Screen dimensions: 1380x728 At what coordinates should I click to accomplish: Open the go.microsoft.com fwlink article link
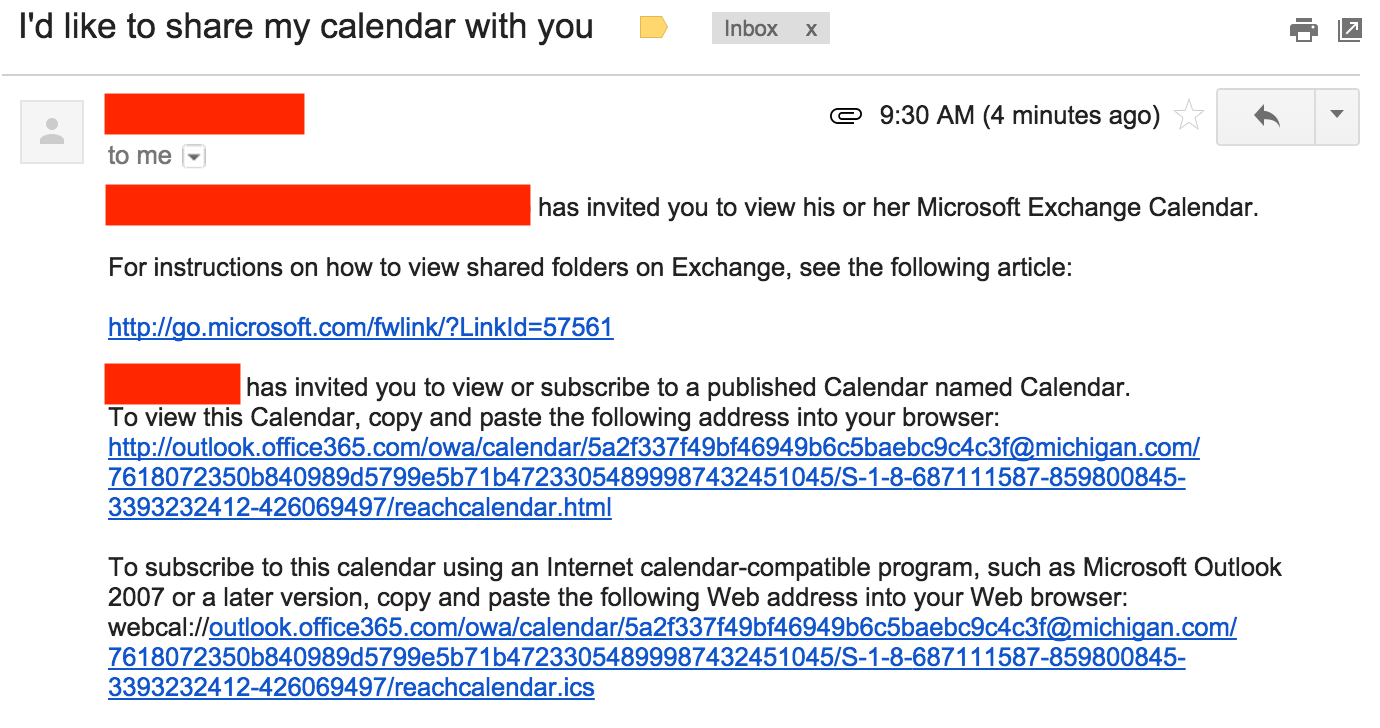[x=360, y=327]
